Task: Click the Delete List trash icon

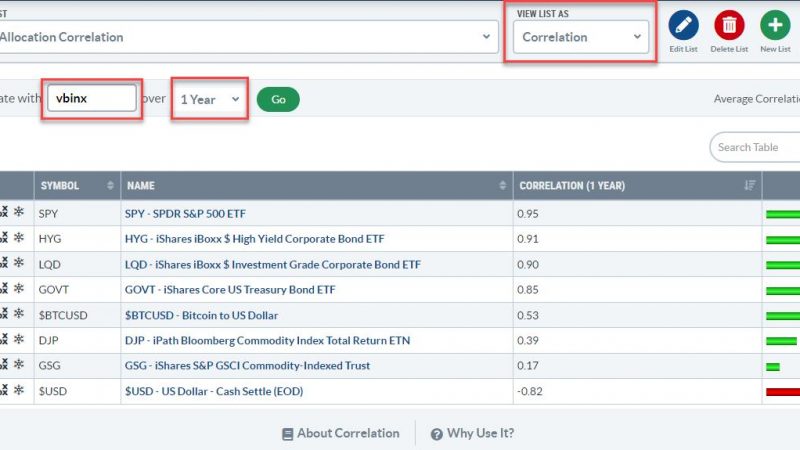Action: click(729, 25)
